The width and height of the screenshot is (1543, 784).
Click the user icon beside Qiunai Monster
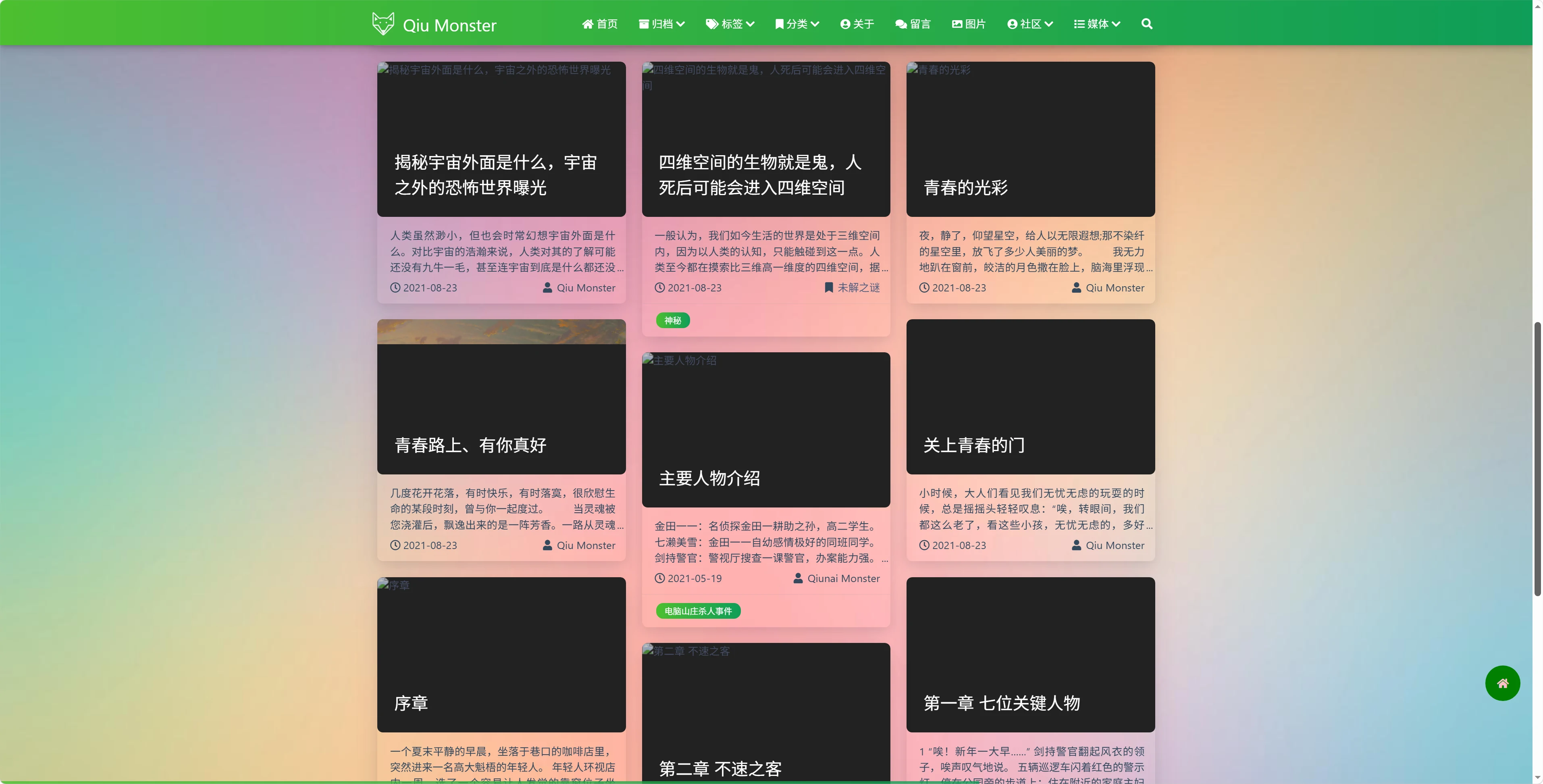pyautogui.click(x=798, y=578)
